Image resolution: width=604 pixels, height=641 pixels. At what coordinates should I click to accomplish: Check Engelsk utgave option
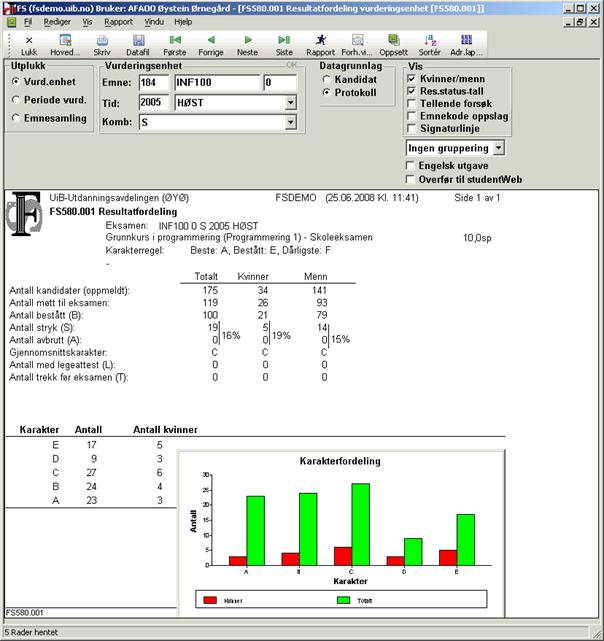point(409,166)
